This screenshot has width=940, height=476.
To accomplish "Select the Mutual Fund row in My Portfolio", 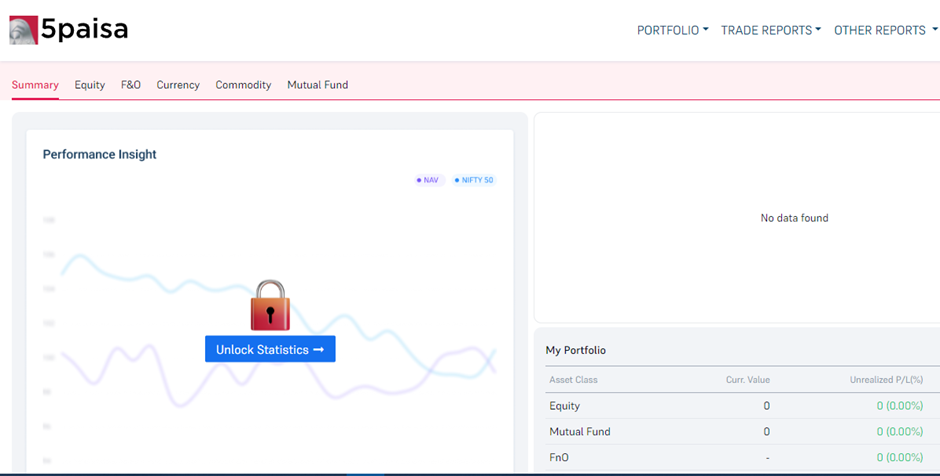I will (x=735, y=432).
